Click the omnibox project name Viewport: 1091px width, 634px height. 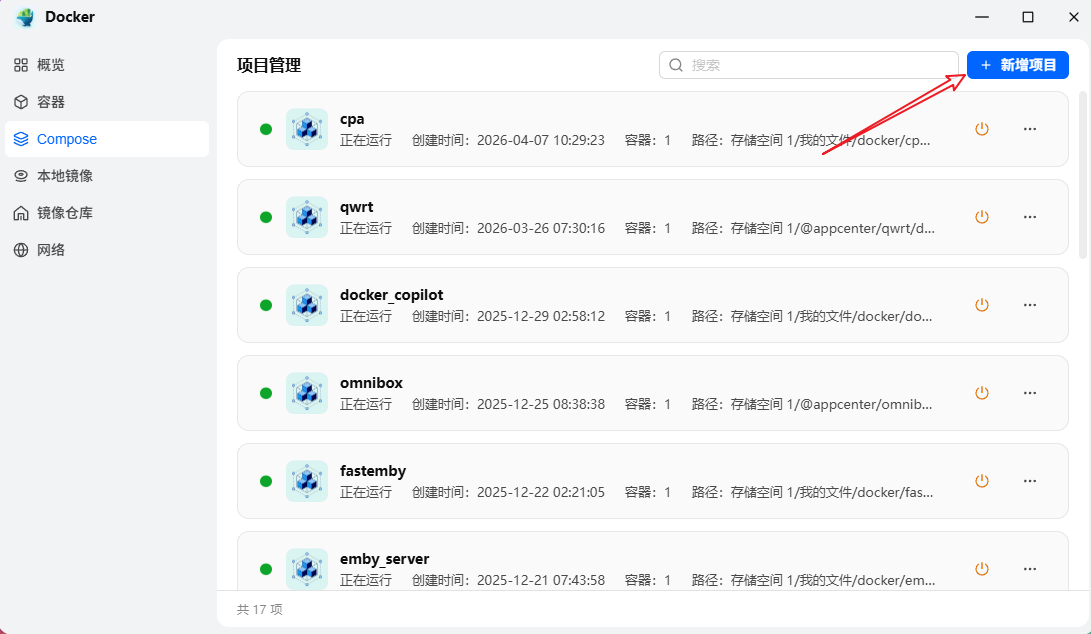pyautogui.click(x=372, y=383)
